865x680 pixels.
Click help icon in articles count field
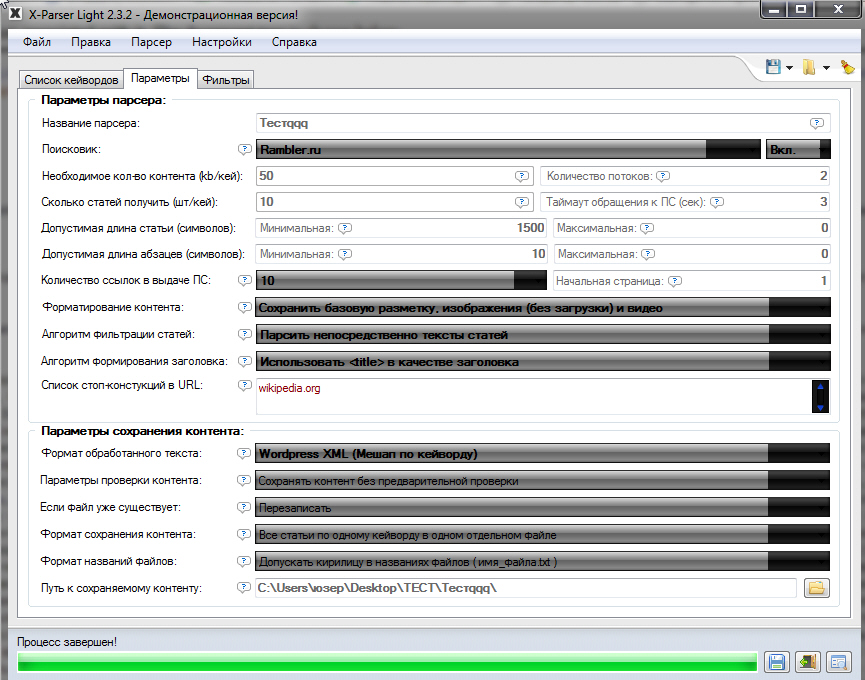522,202
